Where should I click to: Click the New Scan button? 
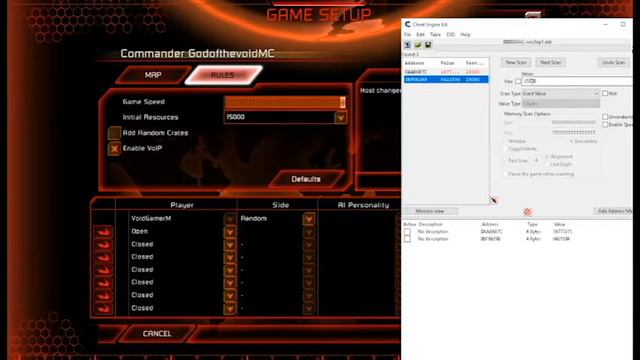tap(516, 62)
